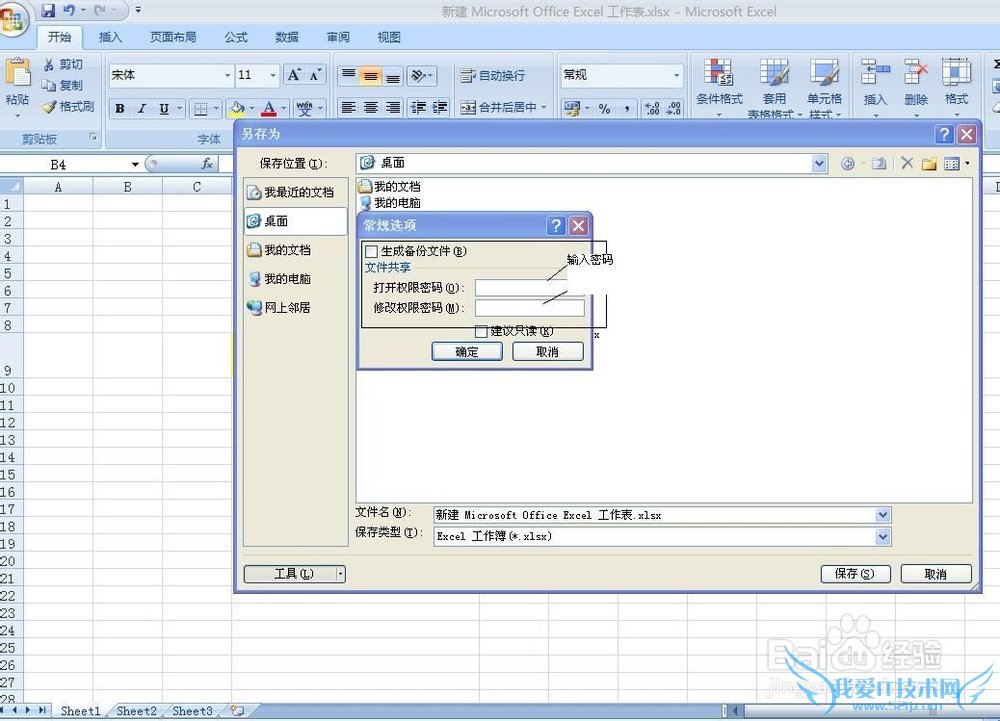Save workbook from quick access toolbar
1000x721 pixels.
[48, 10]
